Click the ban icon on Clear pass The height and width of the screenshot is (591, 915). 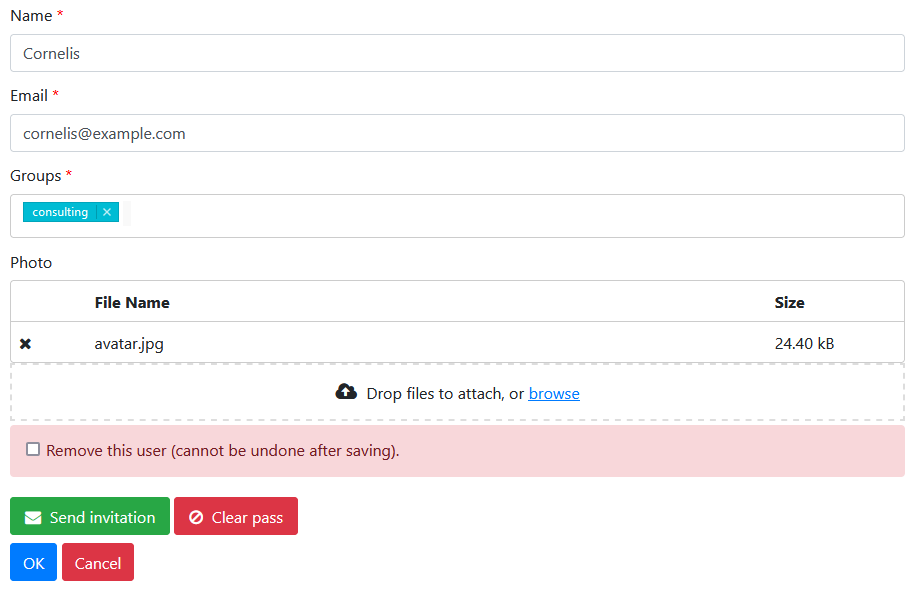196,516
